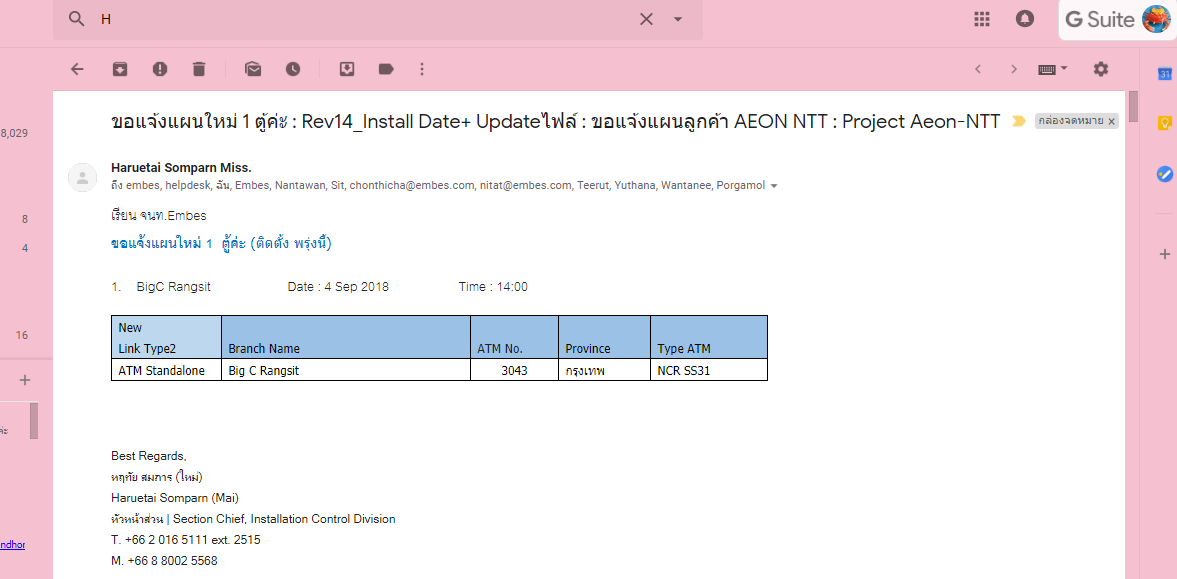Open Gmail settings gear
Screen dimensions: 1177x579
(1100, 69)
